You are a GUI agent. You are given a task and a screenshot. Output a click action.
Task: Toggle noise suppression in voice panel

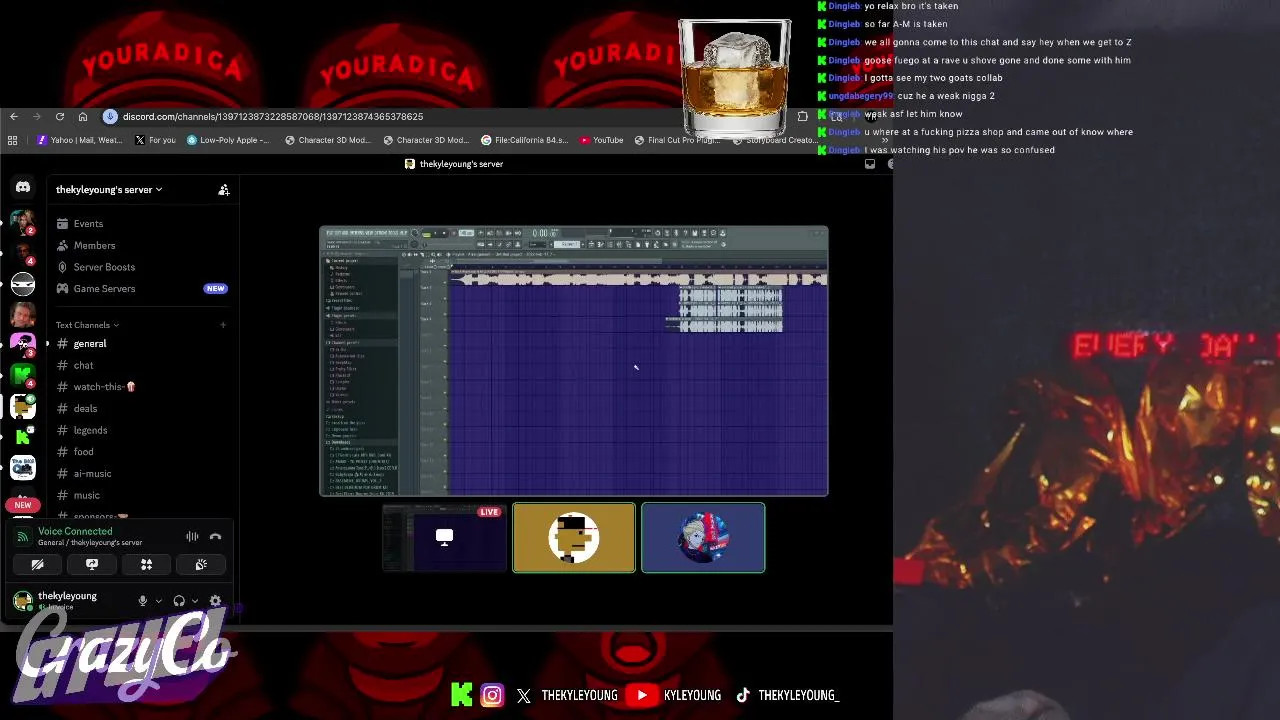192,537
